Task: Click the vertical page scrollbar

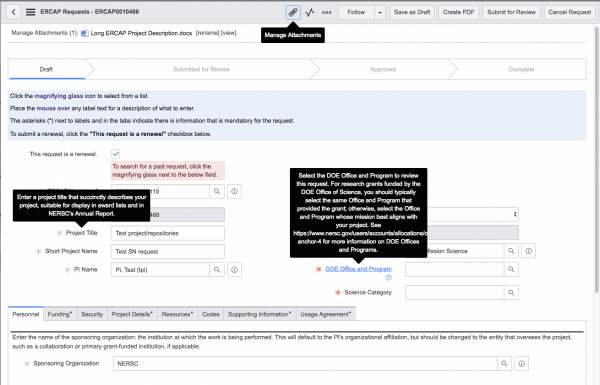Action: click(597, 160)
